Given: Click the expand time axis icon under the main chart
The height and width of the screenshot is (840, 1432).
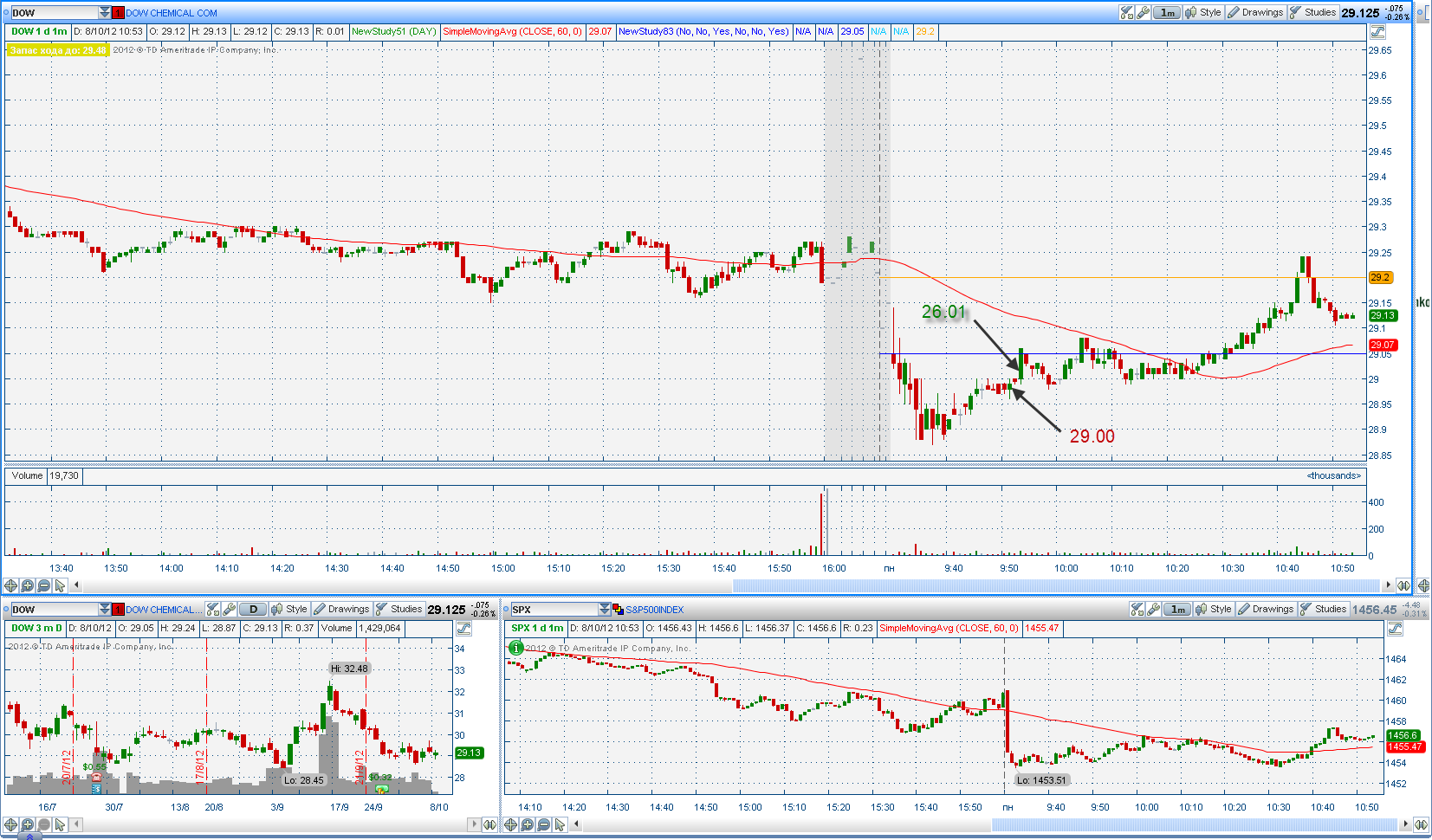Looking at the screenshot, I should click(1403, 585).
